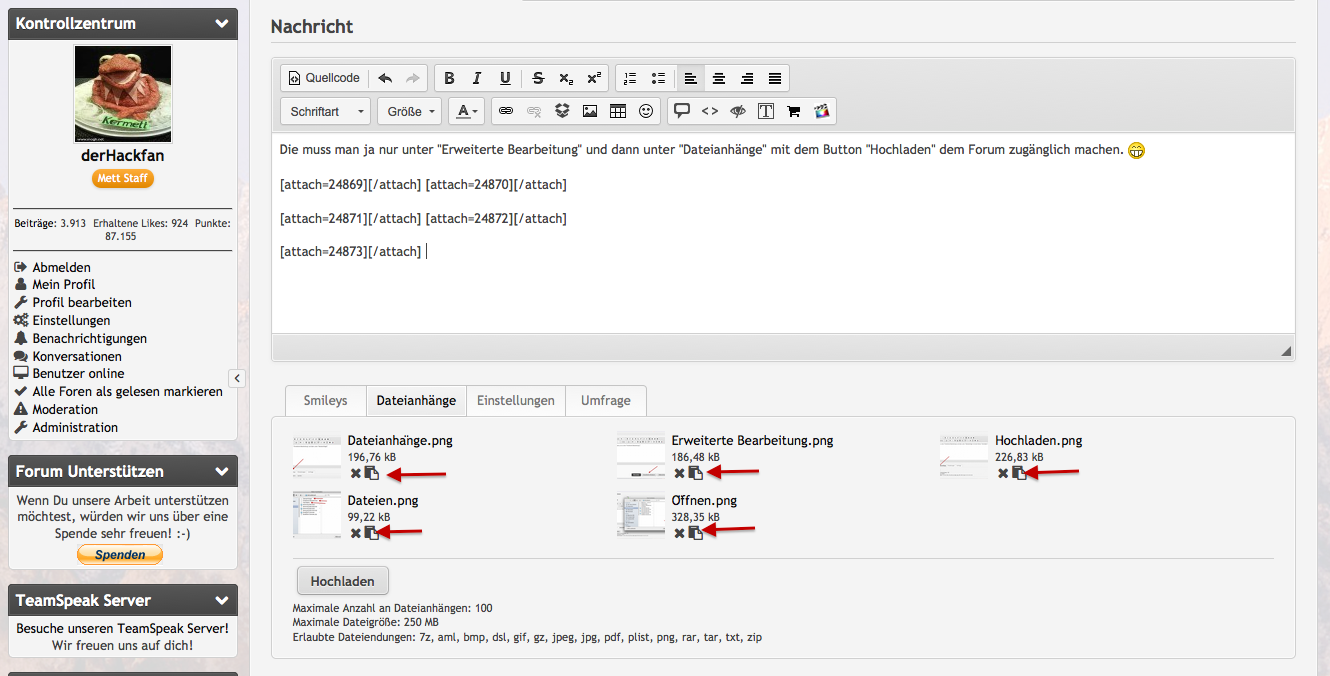Screen dimensions: 1330x676
Task: Open the Umfrage tab
Action: click(605, 400)
